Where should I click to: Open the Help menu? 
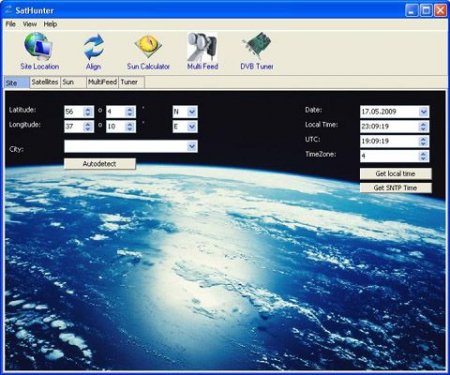pyautogui.click(x=50, y=24)
